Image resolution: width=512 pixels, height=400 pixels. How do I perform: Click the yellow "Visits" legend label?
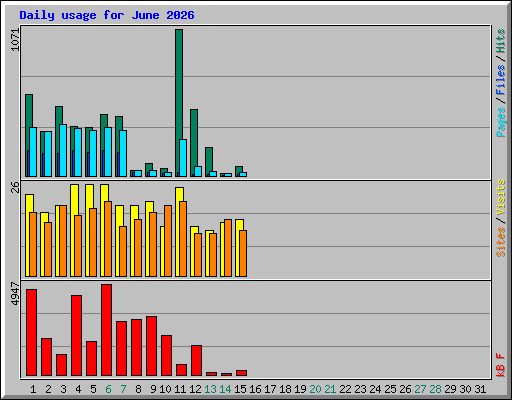(501, 197)
